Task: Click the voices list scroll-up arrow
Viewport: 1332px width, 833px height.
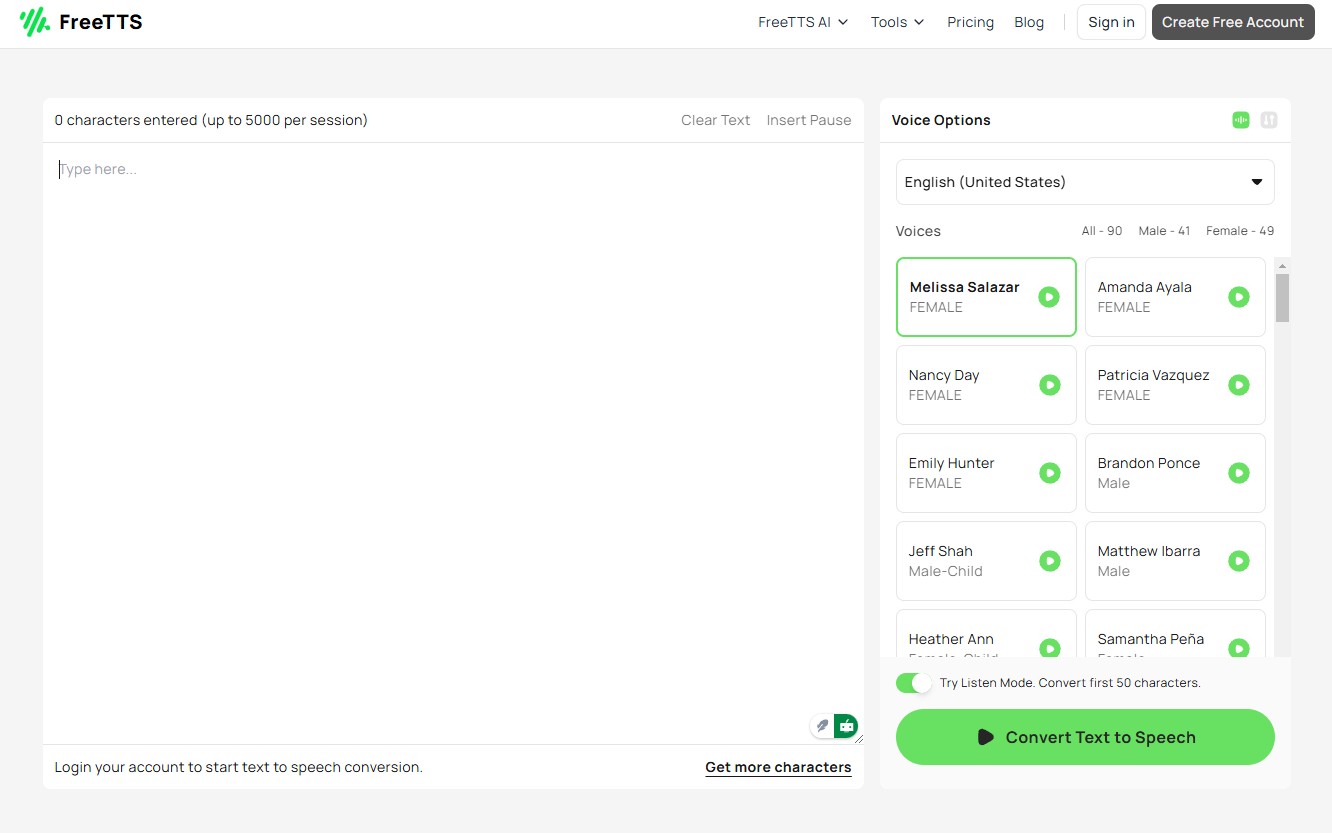Action: pyautogui.click(x=1282, y=266)
